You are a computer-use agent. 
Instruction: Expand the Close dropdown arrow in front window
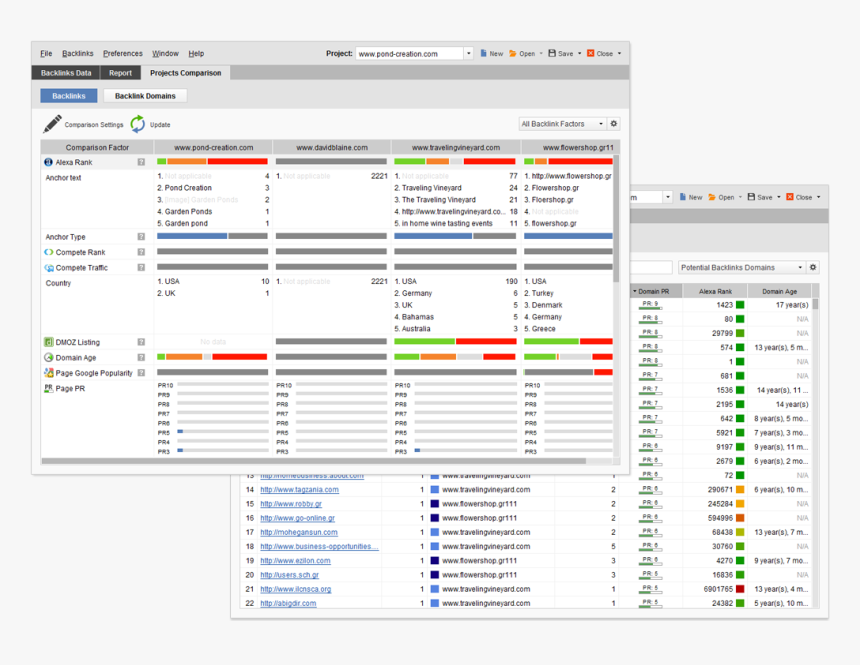pos(619,53)
